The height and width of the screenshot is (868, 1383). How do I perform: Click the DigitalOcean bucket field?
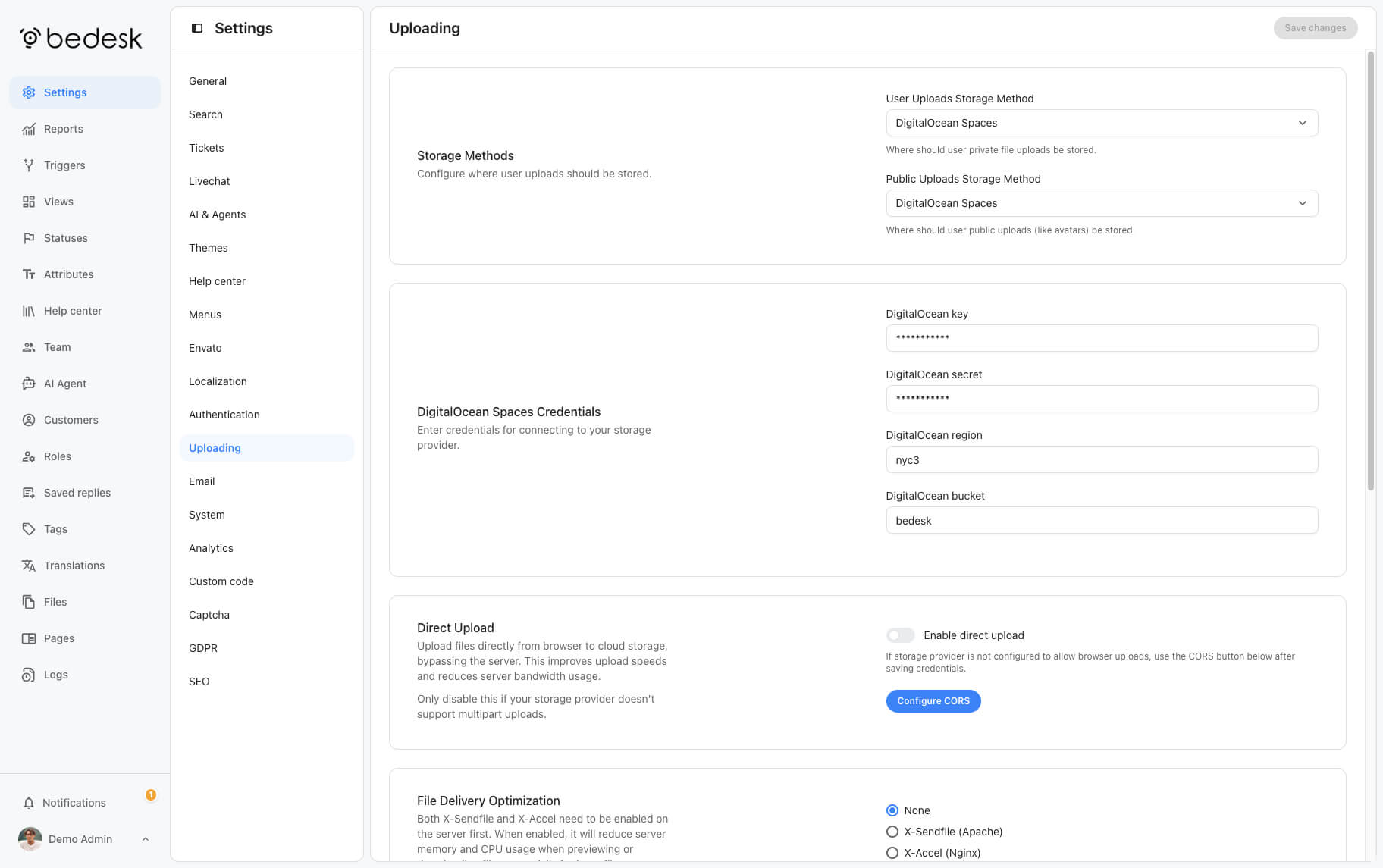point(1102,520)
